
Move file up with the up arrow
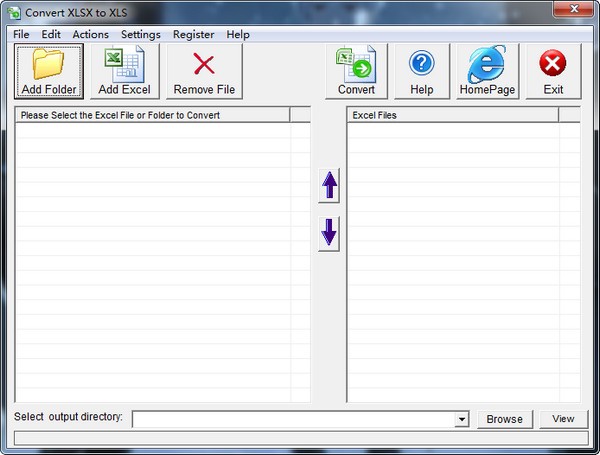329,185
